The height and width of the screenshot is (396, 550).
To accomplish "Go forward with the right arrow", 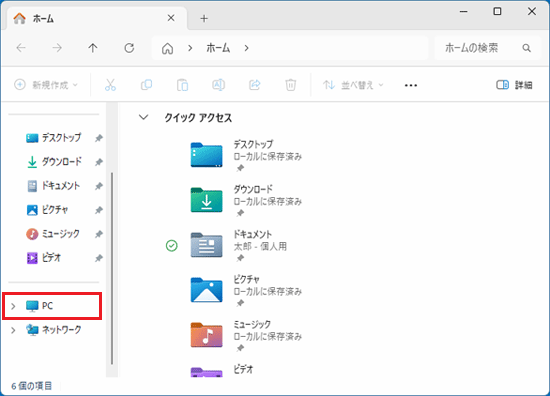I will [57, 48].
